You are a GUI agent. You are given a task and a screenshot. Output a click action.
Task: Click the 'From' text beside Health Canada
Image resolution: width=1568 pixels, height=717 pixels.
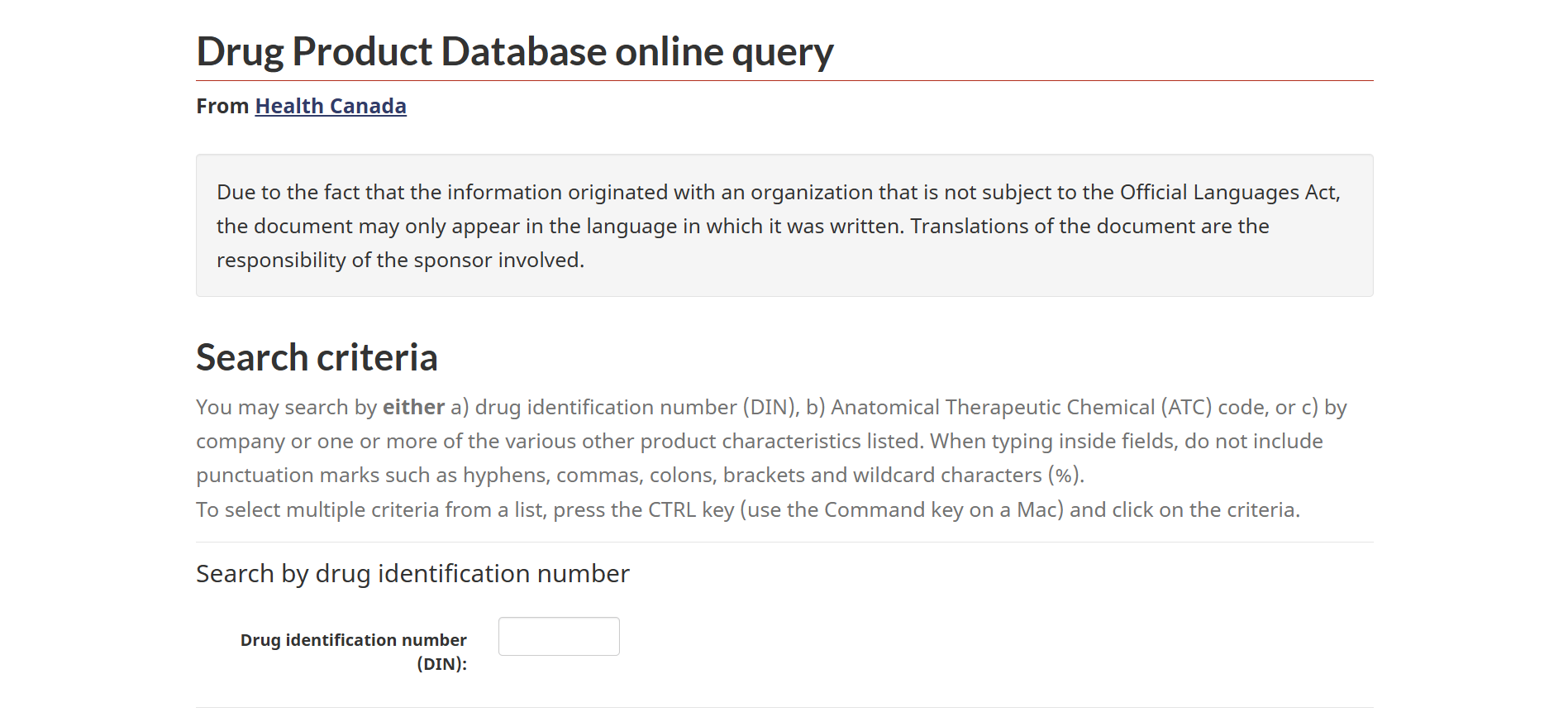click(x=222, y=106)
